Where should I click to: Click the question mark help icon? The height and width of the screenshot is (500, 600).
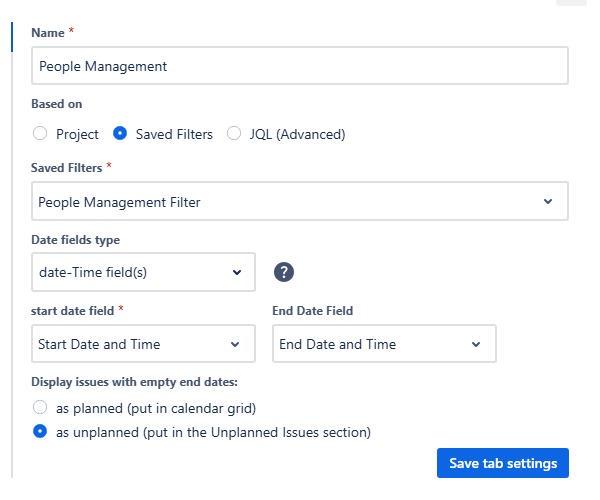point(285,272)
